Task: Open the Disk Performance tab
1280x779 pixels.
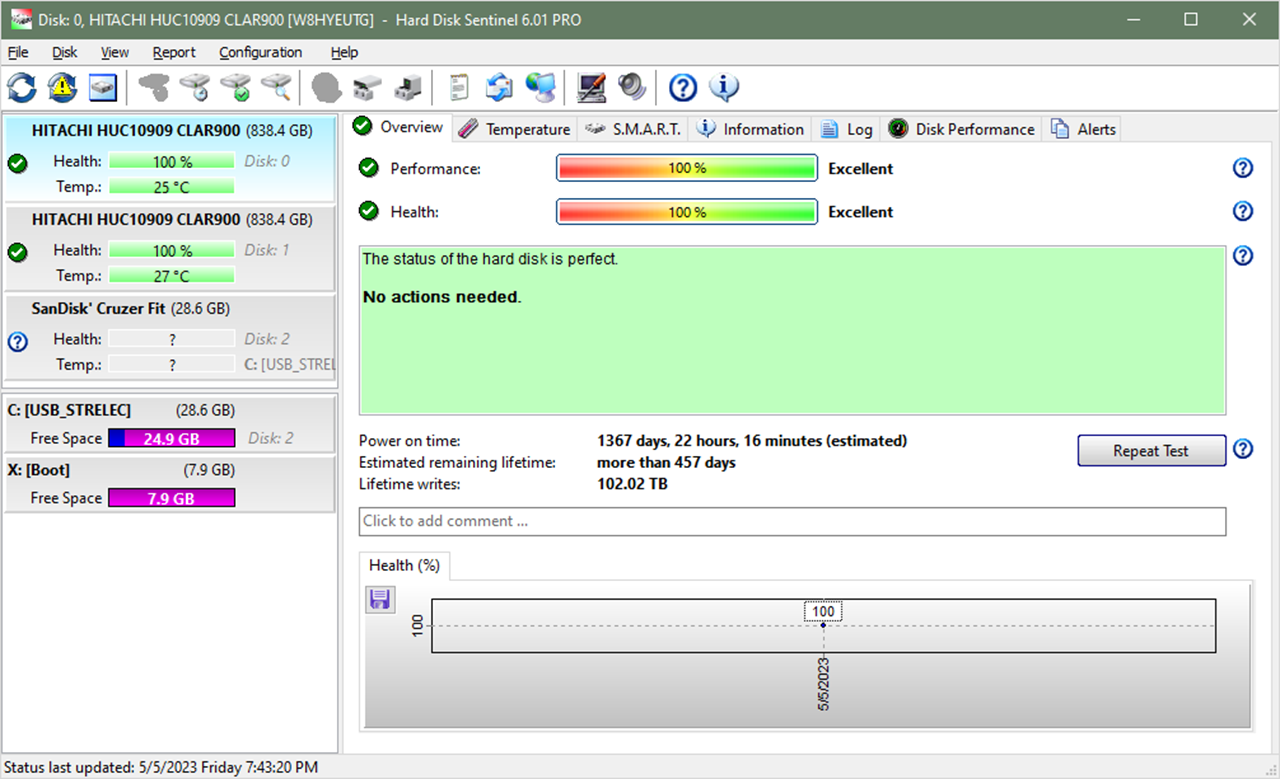Action: pos(962,129)
